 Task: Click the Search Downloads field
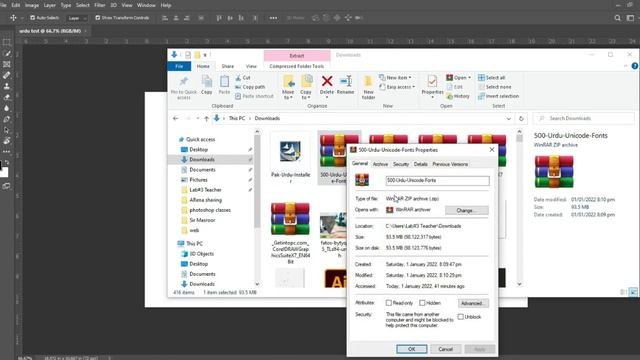coord(584,118)
